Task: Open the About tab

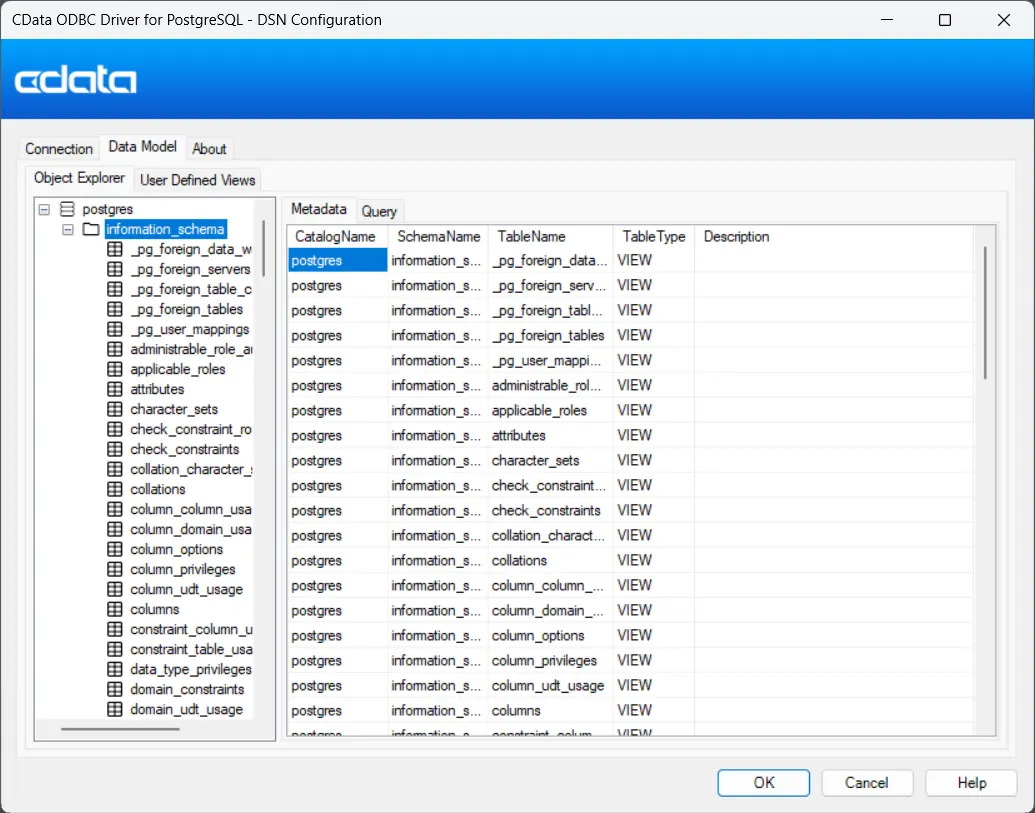Action: click(x=209, y=148)
